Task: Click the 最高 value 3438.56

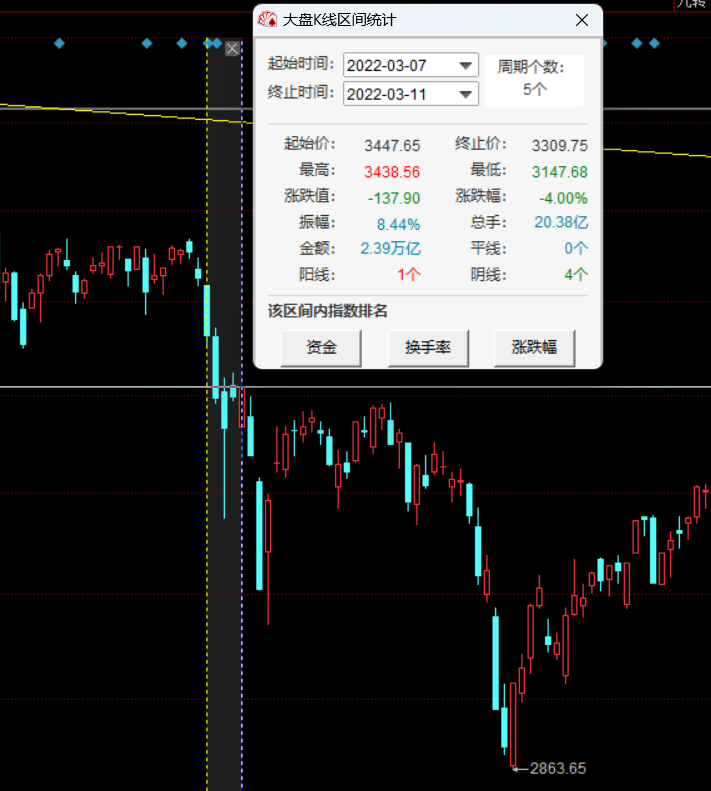Action: (x=392, y=172)
